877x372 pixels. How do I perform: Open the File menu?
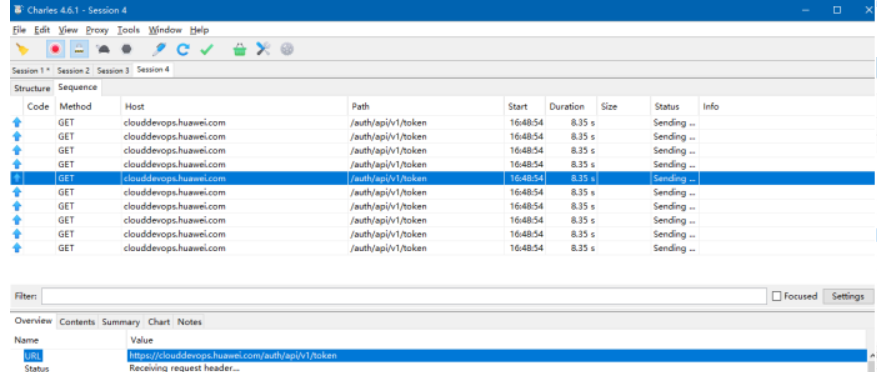pyautogui.click(x=19, y=30)
